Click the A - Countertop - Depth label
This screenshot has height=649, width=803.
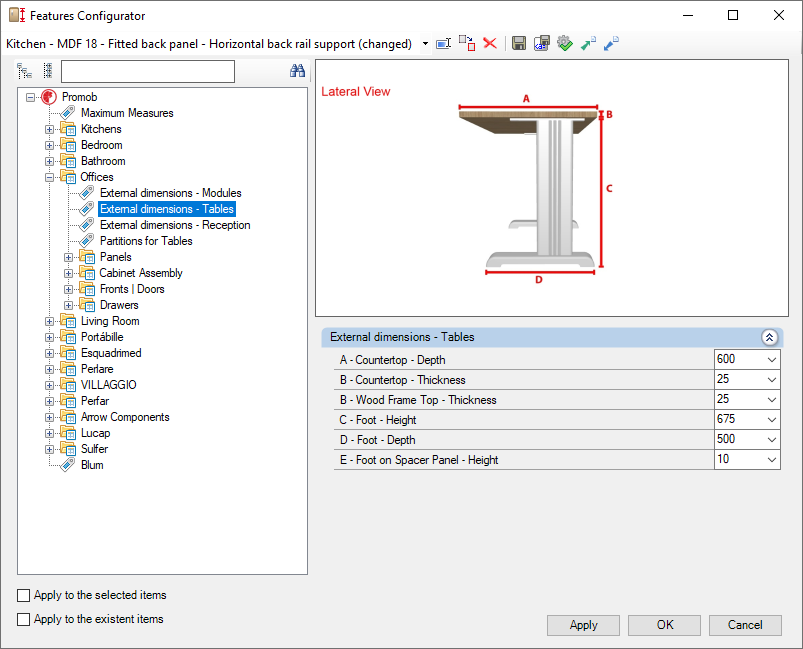tap(392, 360)
